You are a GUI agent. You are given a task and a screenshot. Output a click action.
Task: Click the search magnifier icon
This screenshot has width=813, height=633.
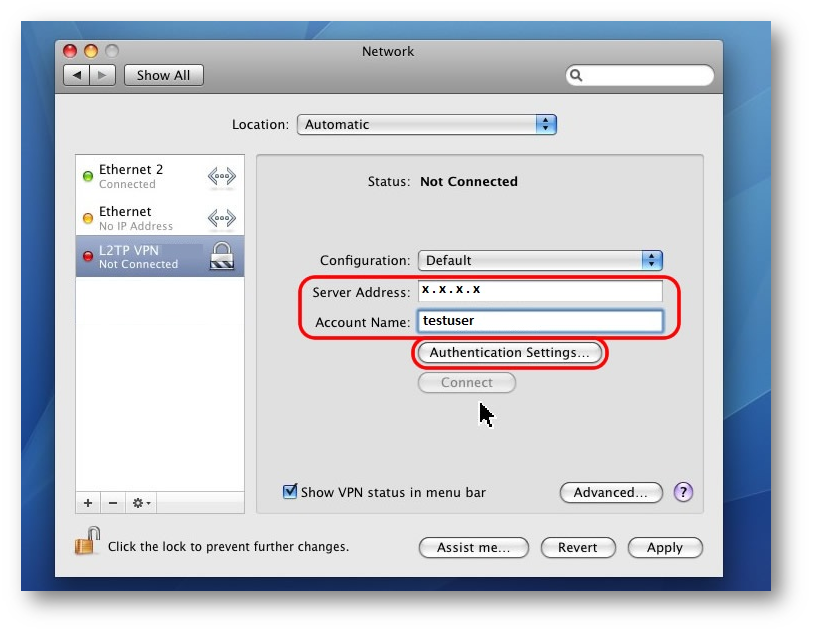tap(577, 76)
